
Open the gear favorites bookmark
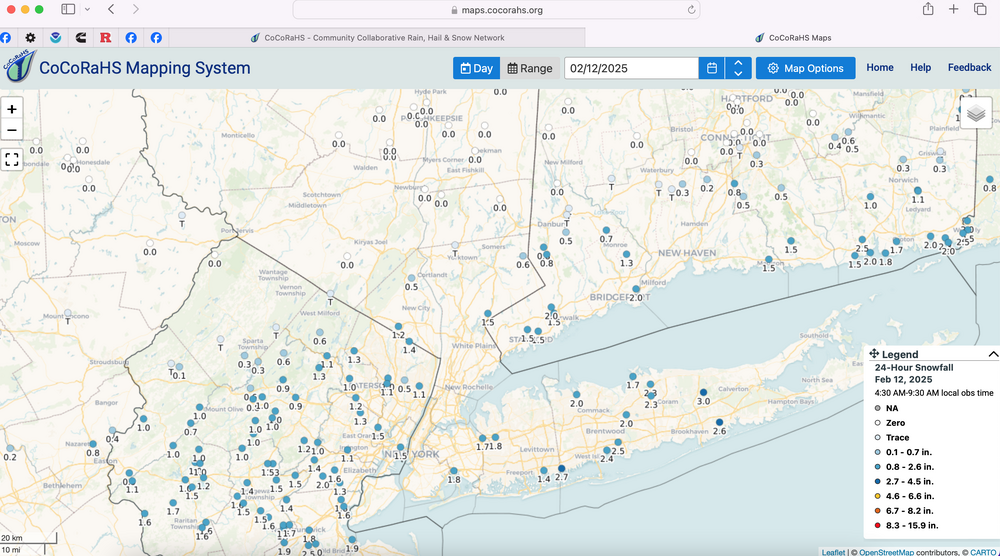click(x=30, y=38)
